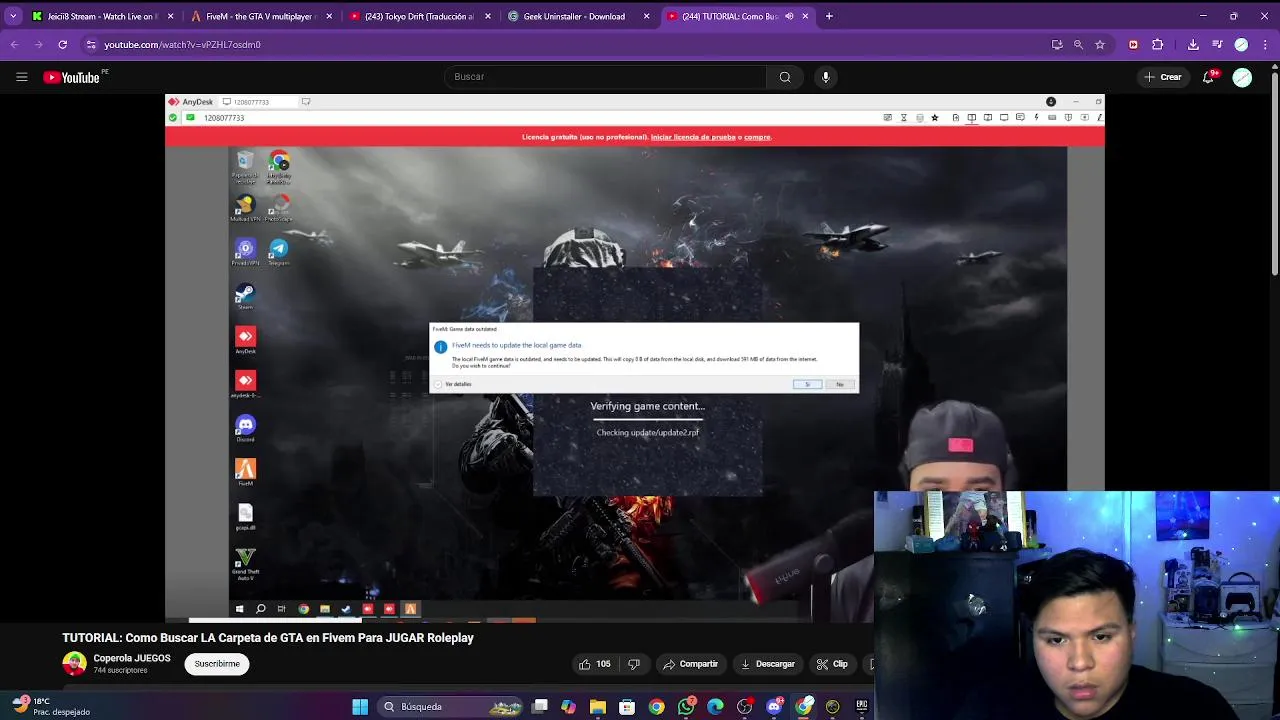
Task: Open Windows Start menu on host taskbar
Action: coord(360,707)
